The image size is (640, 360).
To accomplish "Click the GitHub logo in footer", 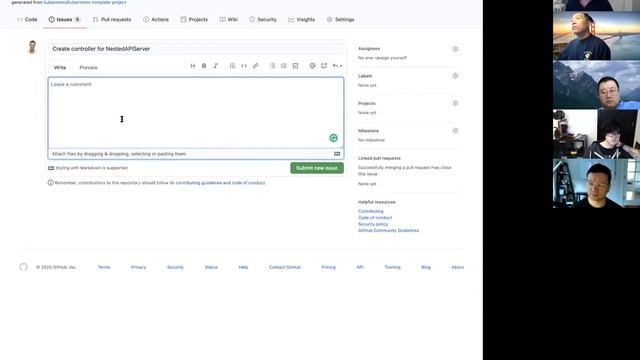I will tap(23, 267).
